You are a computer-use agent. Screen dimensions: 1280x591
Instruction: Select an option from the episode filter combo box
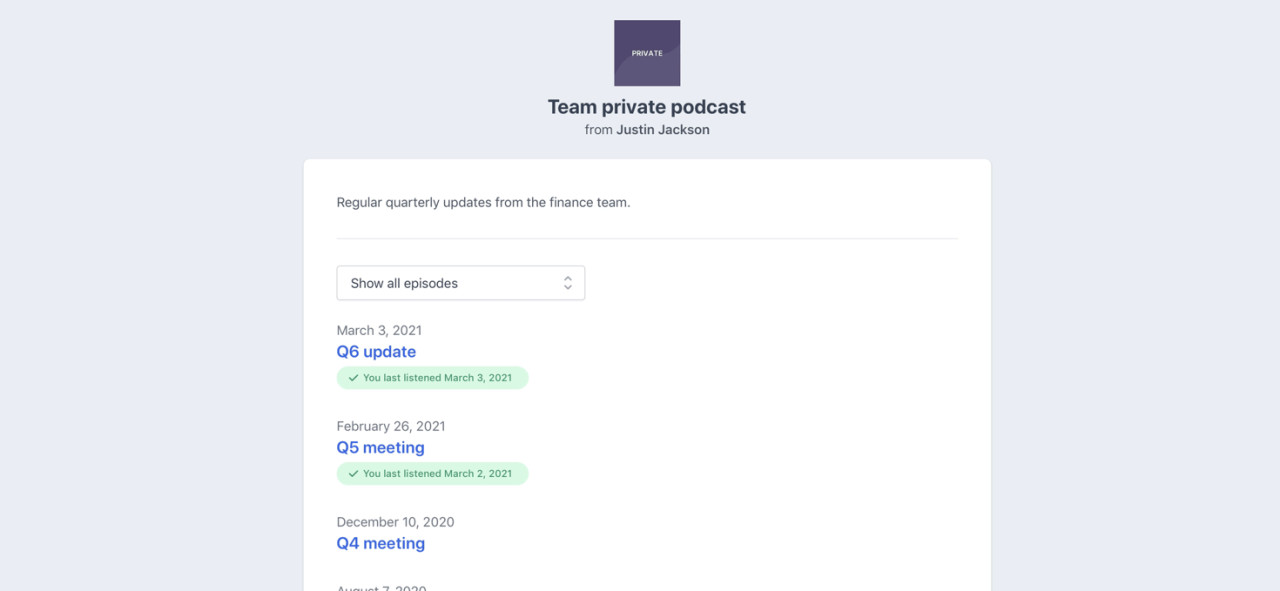point(460,282)
